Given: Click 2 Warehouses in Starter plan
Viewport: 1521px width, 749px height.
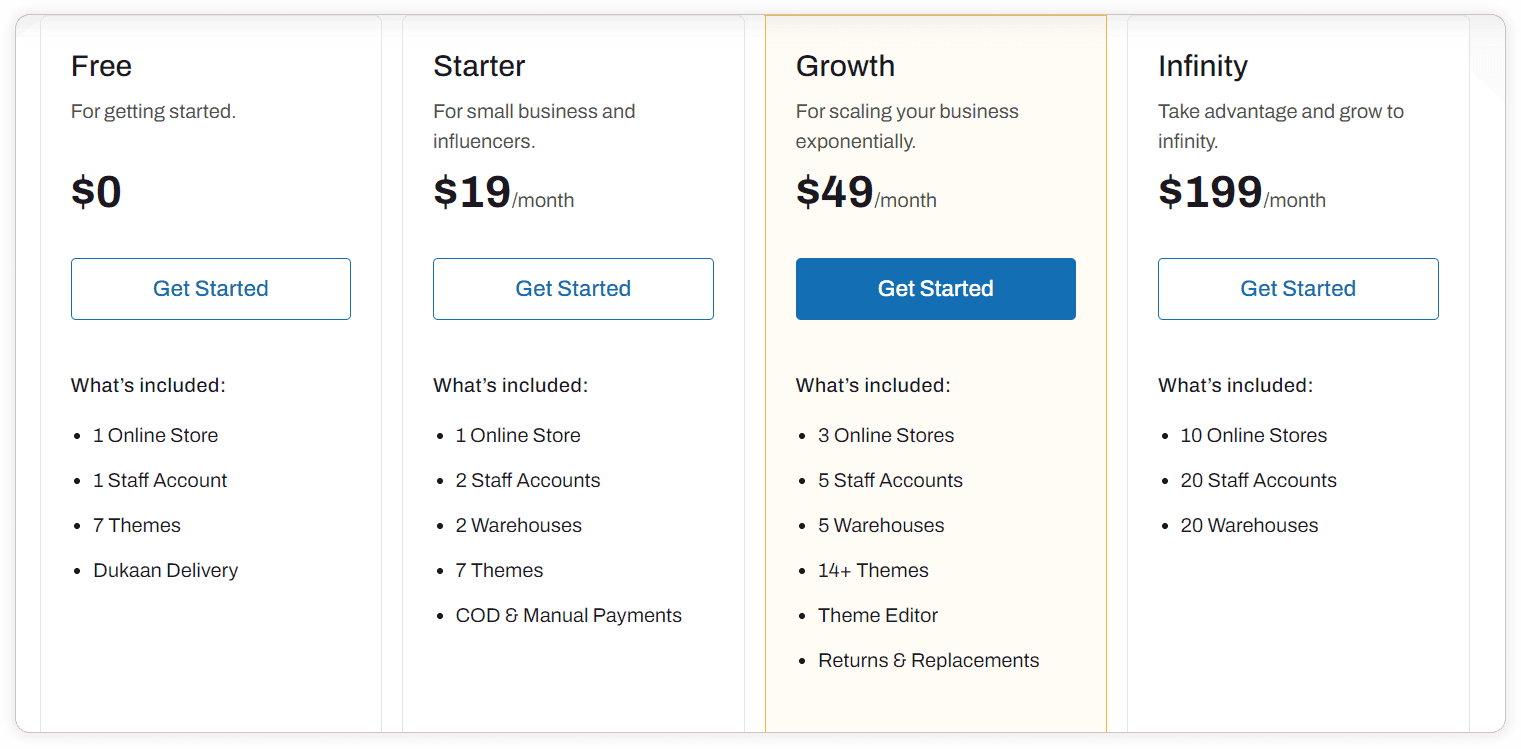Looking at the screenshot, I should (x=518, y=525).
